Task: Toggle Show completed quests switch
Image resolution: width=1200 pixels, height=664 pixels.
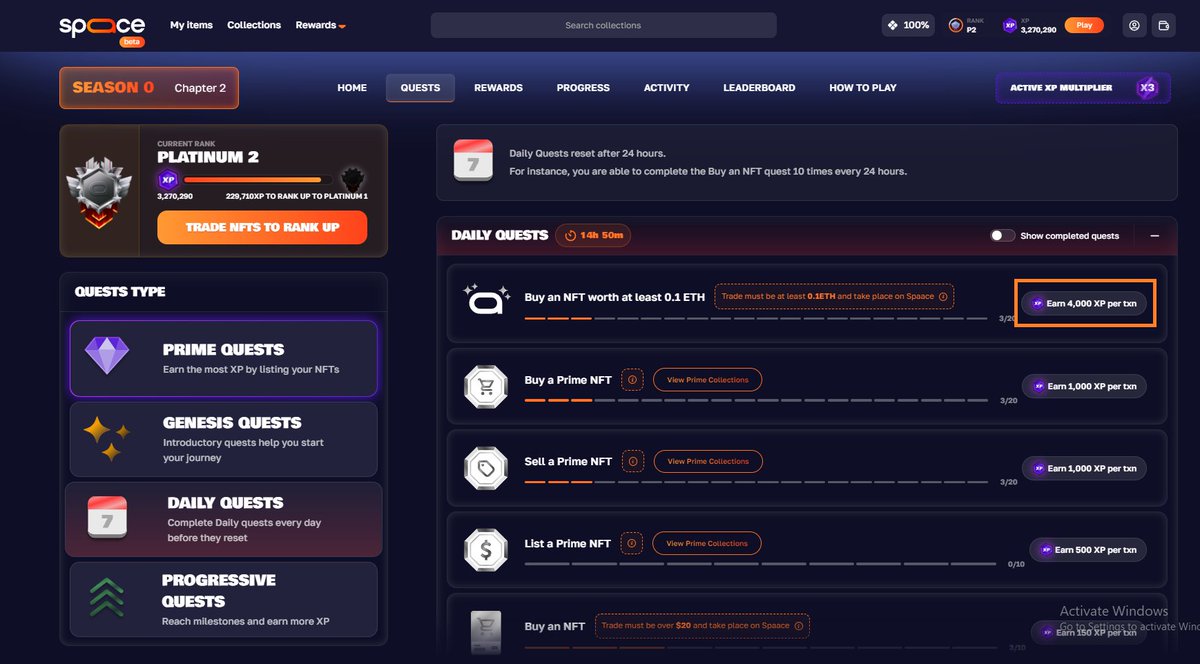Action: (1002, 236)
